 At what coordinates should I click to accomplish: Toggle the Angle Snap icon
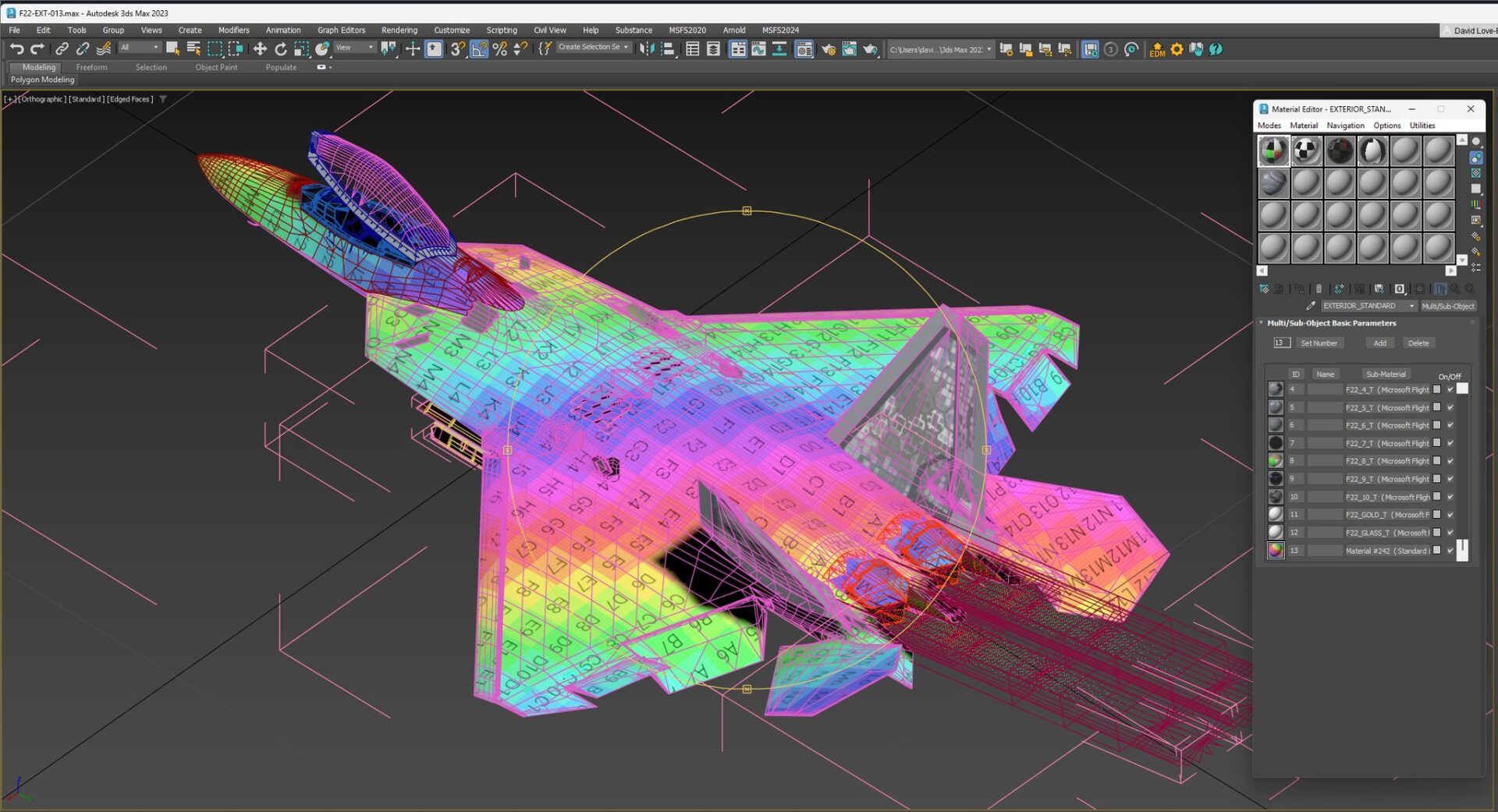tap(479, 49)
